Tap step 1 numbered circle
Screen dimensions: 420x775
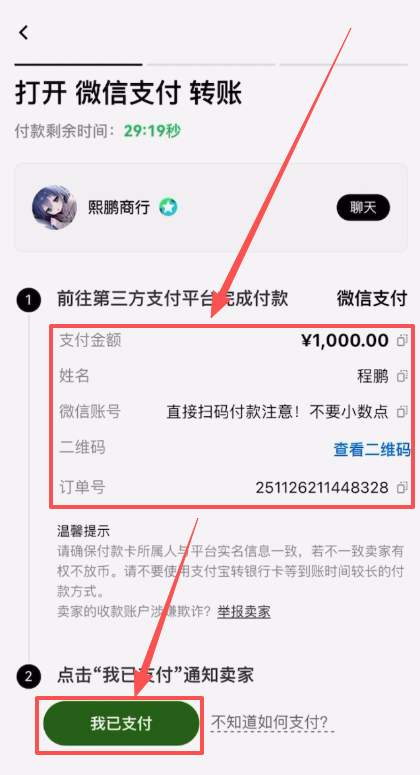[28, 300]
